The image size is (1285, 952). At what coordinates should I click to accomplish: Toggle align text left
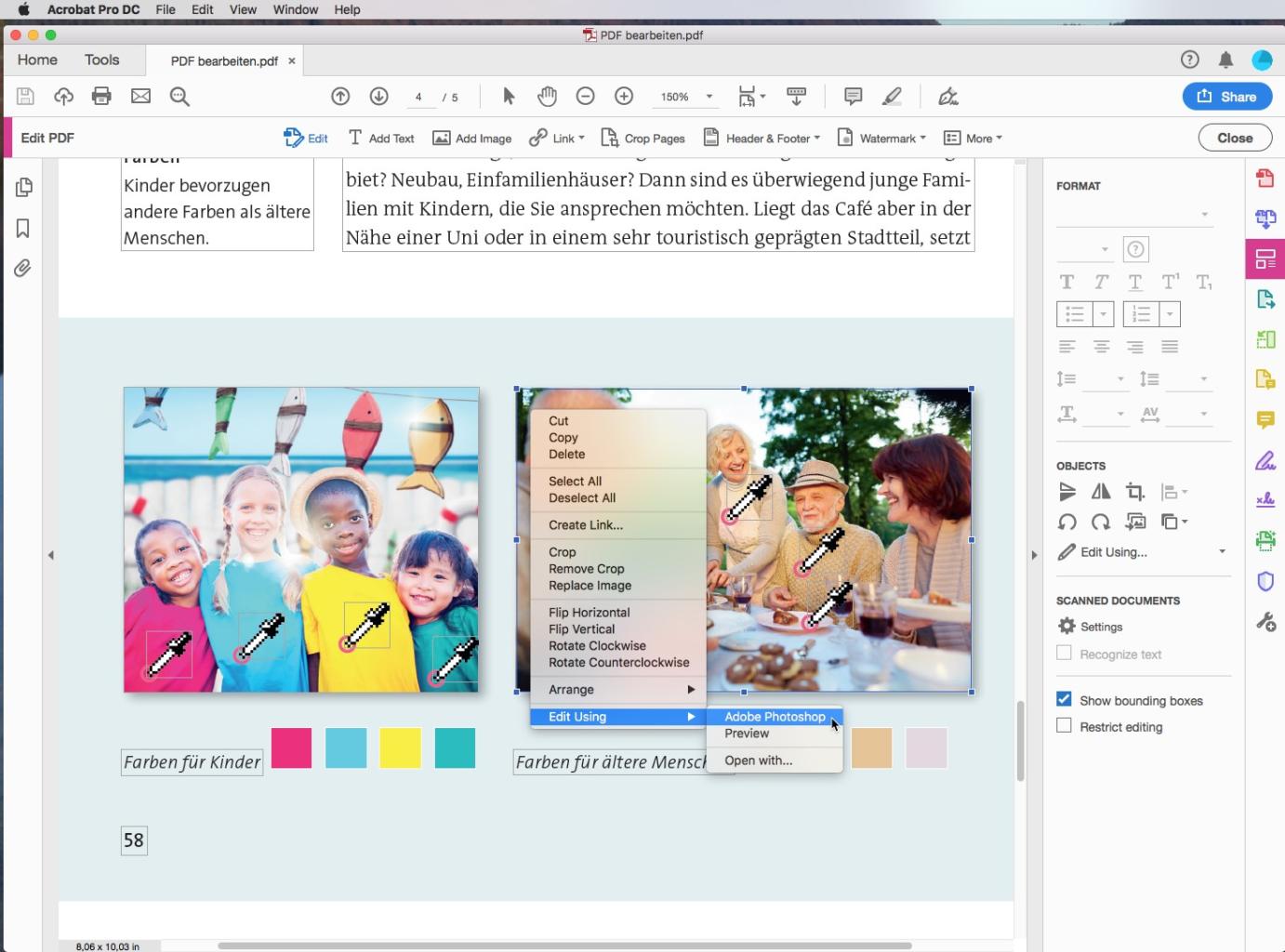pyautogui.click(x=1067, y=347)
